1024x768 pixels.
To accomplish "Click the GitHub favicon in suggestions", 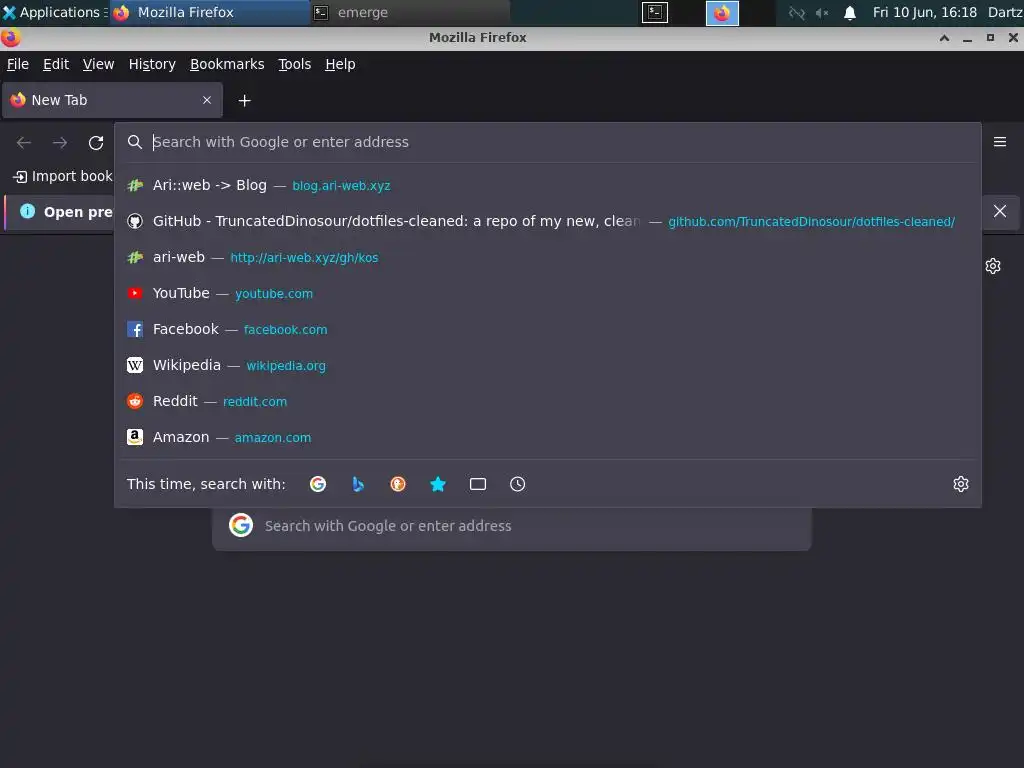I will (135, 221).
